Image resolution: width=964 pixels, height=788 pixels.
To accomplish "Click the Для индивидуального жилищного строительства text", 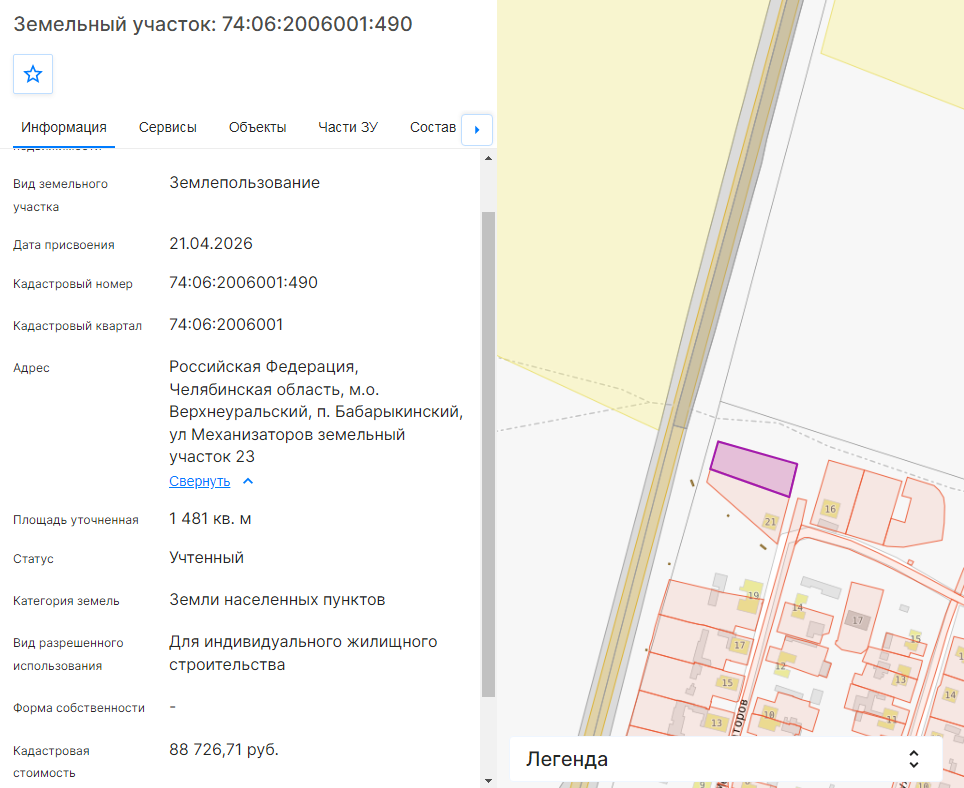I will coord(303,653).
